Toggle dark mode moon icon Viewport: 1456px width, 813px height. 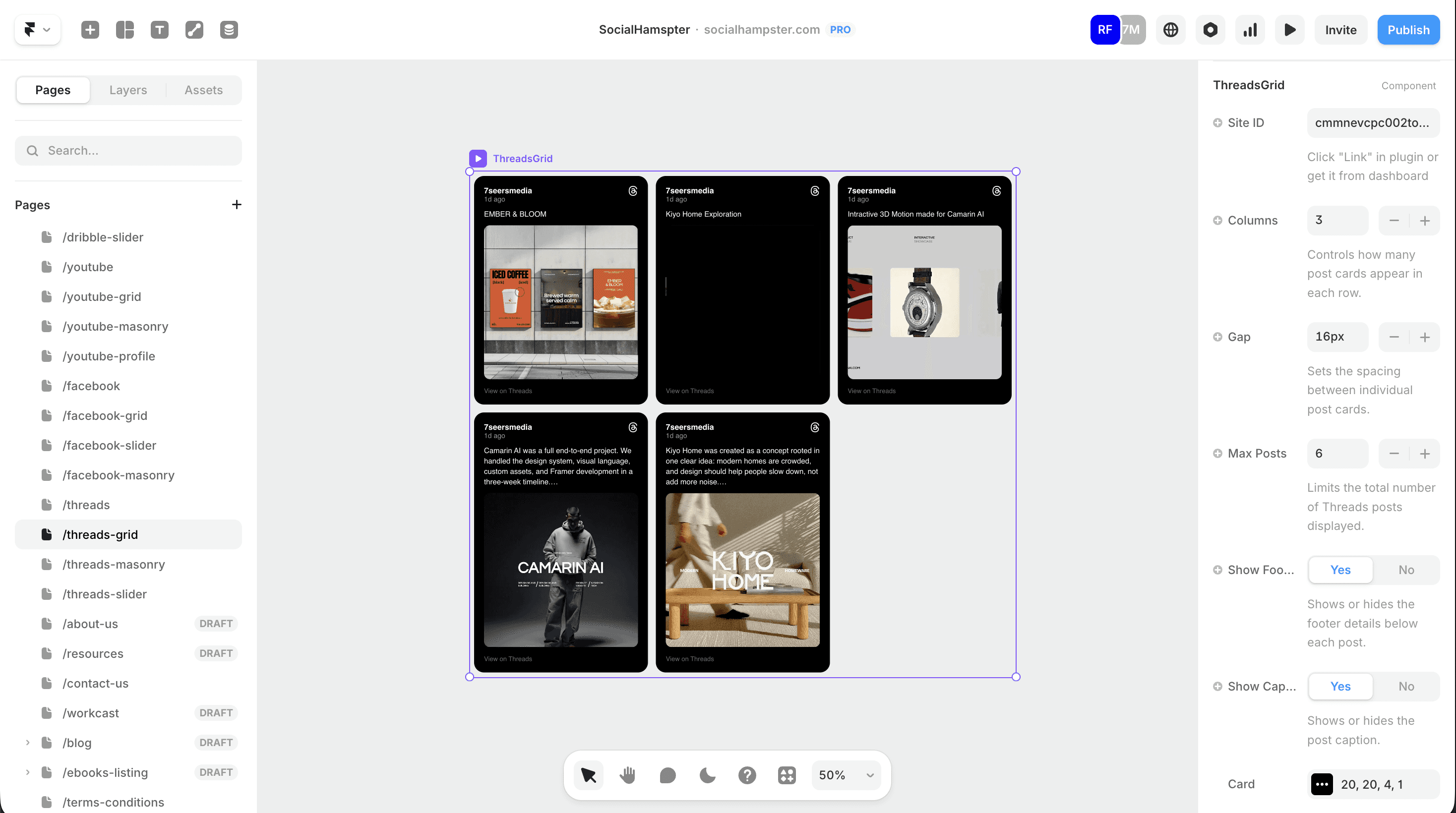point(707,775)
